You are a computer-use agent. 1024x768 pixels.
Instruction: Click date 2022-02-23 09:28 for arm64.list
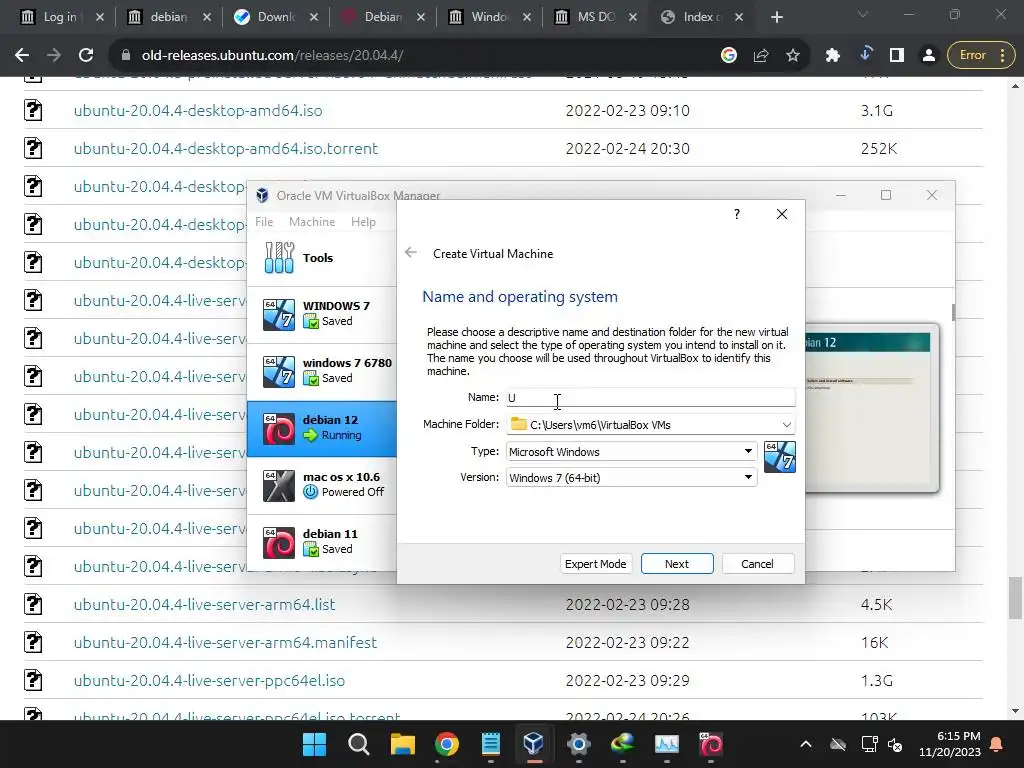[x=628, y=604]
